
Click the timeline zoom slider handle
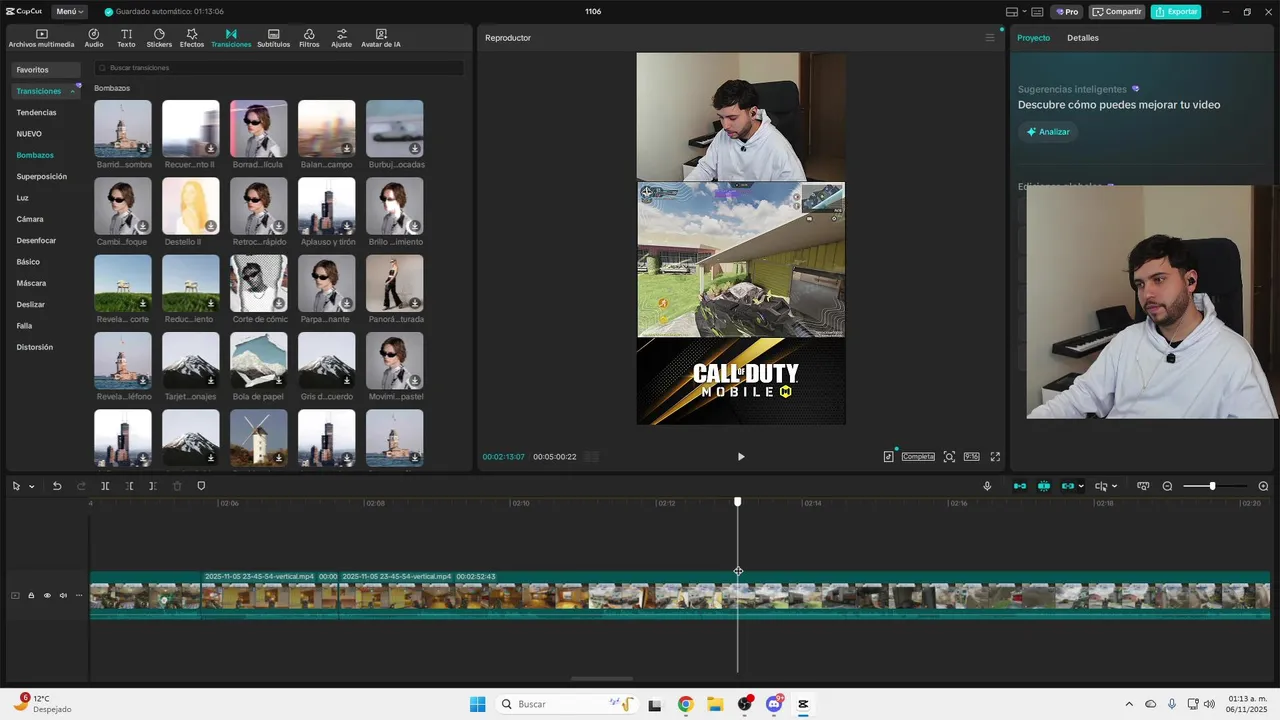[1212, 486]
